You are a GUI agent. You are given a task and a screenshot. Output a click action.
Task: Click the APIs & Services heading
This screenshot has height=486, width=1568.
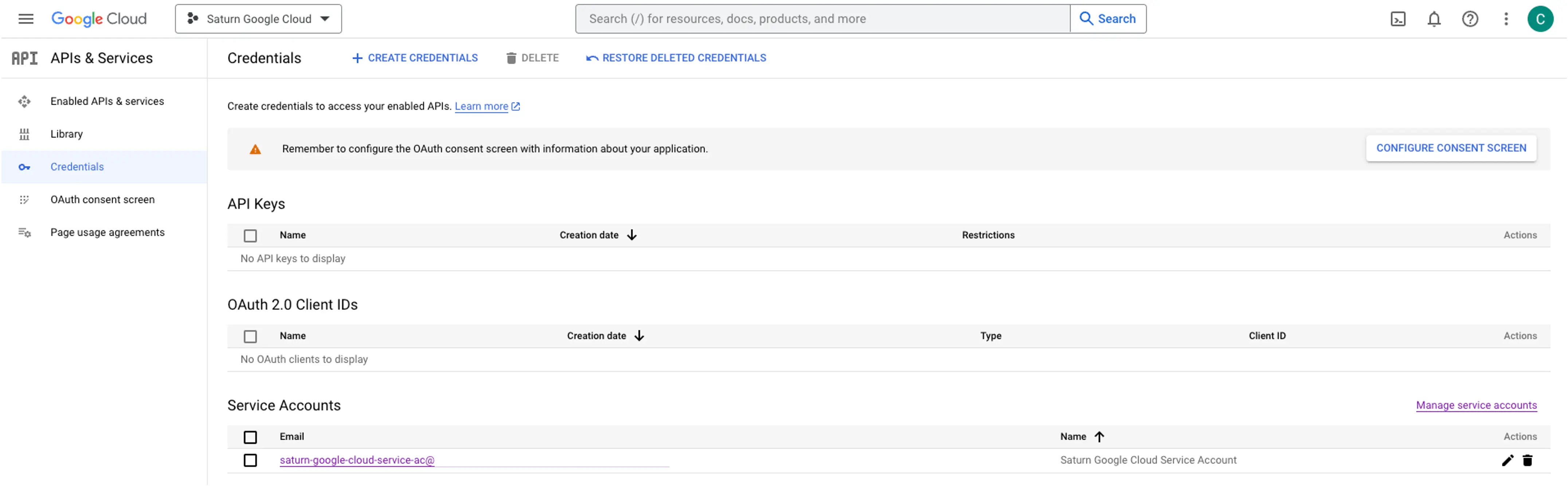tap(102, 58)
